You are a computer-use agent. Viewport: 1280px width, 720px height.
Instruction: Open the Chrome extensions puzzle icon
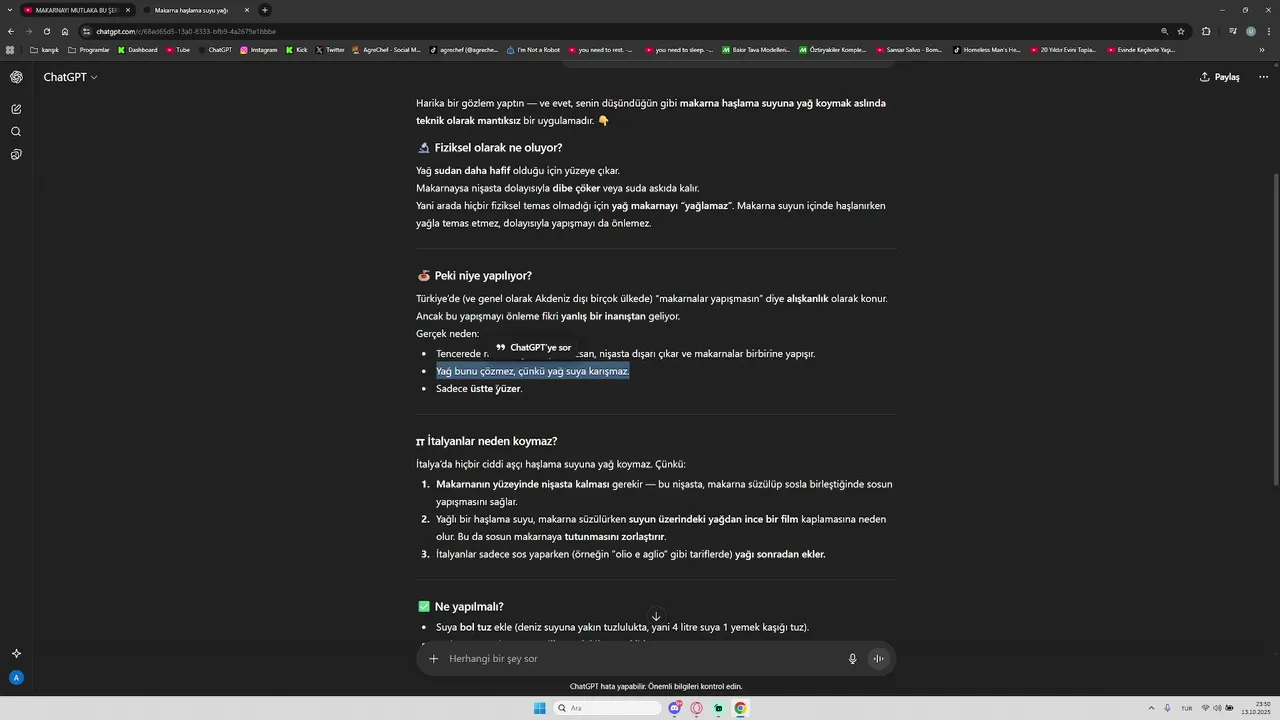(1206, 31)
